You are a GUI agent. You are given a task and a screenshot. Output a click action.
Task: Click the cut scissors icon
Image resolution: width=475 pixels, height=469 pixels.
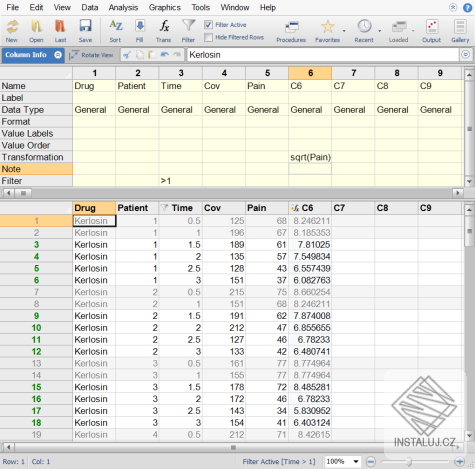127,55
